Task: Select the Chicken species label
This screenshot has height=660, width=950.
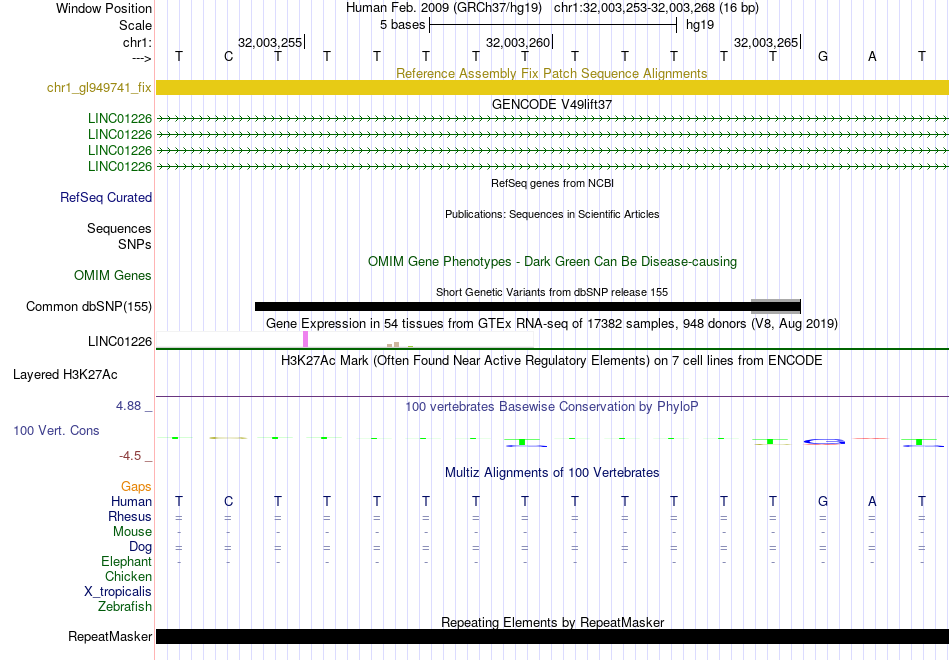Action: (128, 576)
